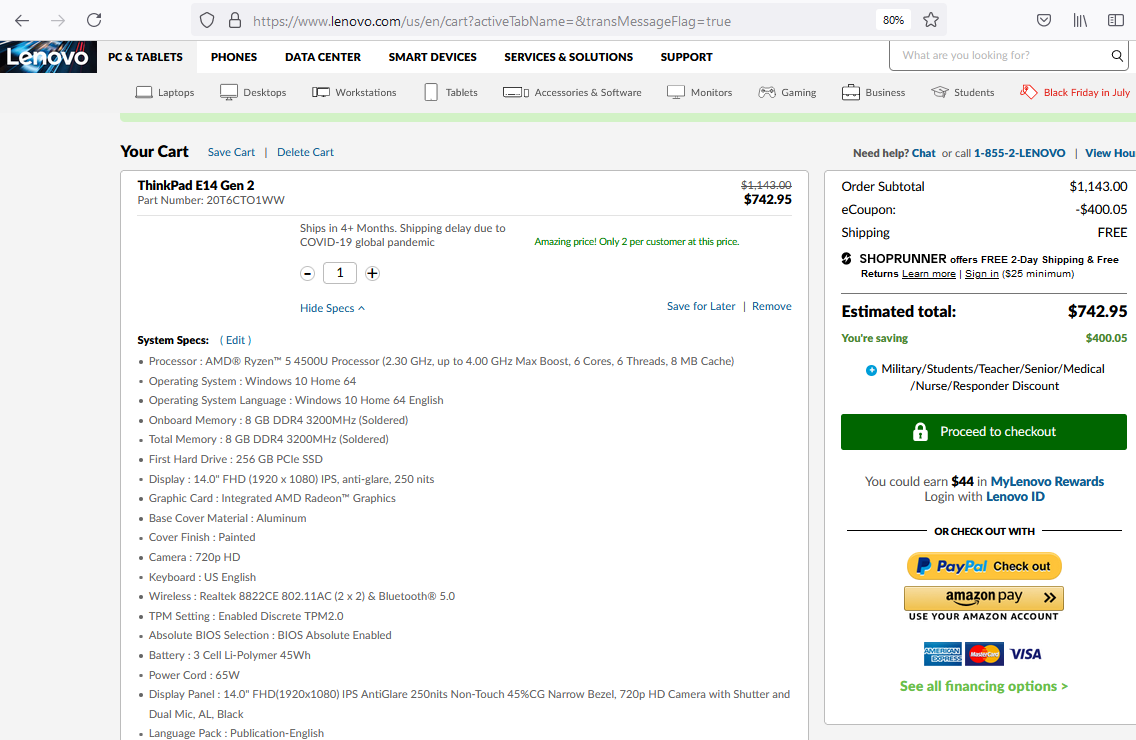The image size is (1136, 740).
Task: Open the Laptops category
Action: pyautogui.click(x=165, y=92)
